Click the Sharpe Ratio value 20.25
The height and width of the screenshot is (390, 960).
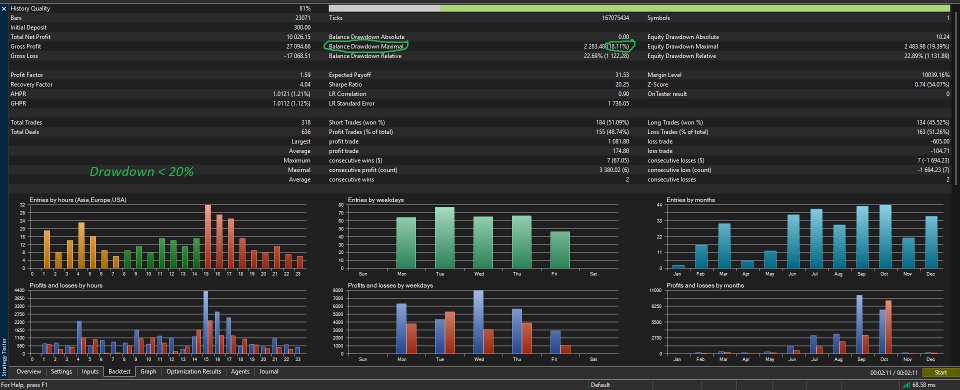click(622, 84)
